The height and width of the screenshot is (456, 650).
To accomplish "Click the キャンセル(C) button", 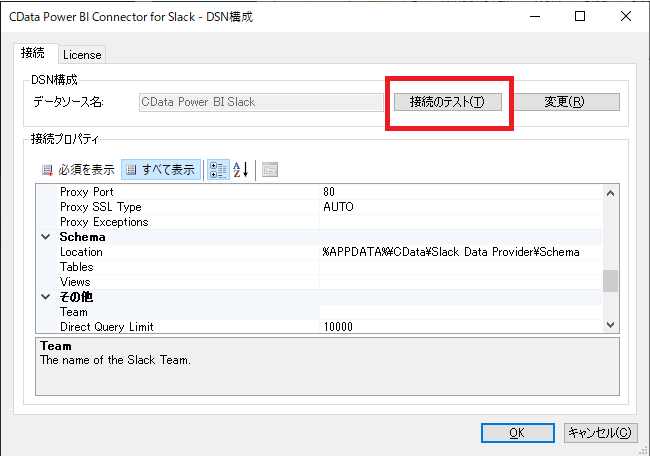I will click(600, 433).
